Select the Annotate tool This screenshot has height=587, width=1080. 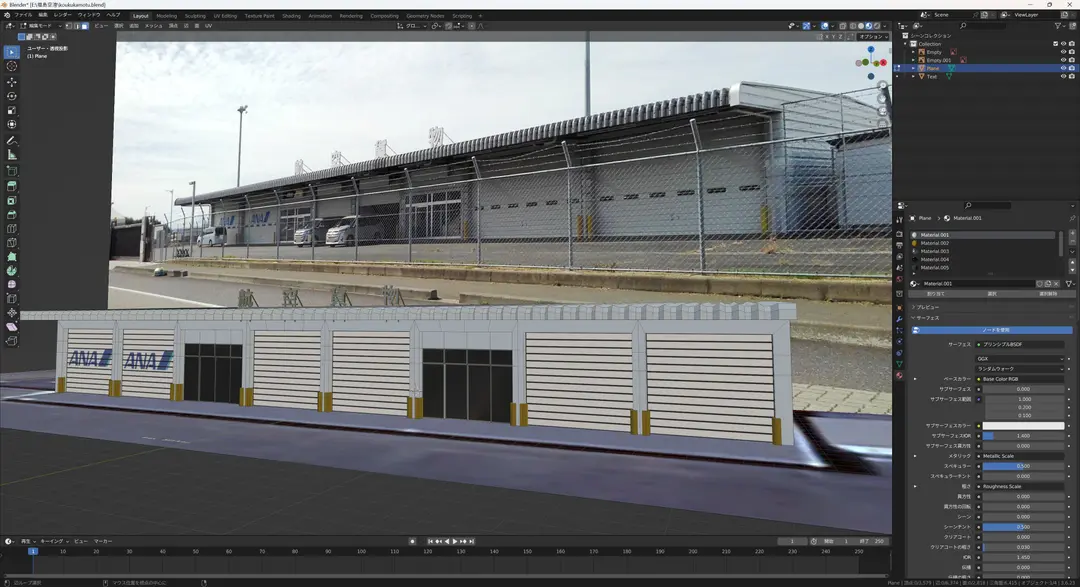(12, 141)
